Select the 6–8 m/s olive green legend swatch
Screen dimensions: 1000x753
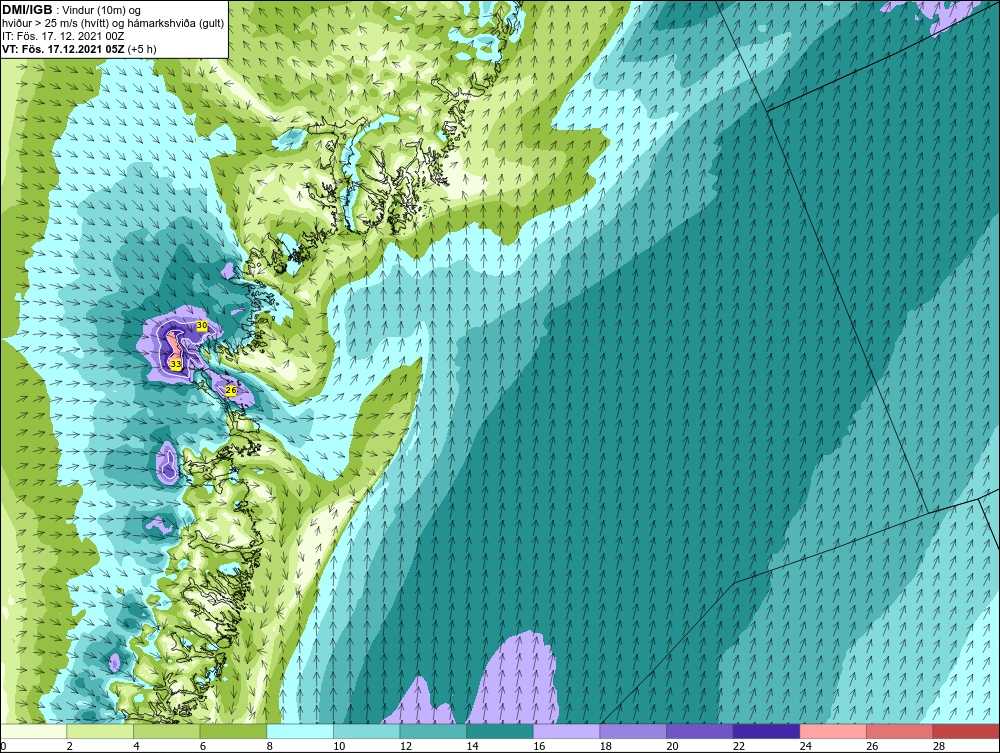[x=233, y=731]
